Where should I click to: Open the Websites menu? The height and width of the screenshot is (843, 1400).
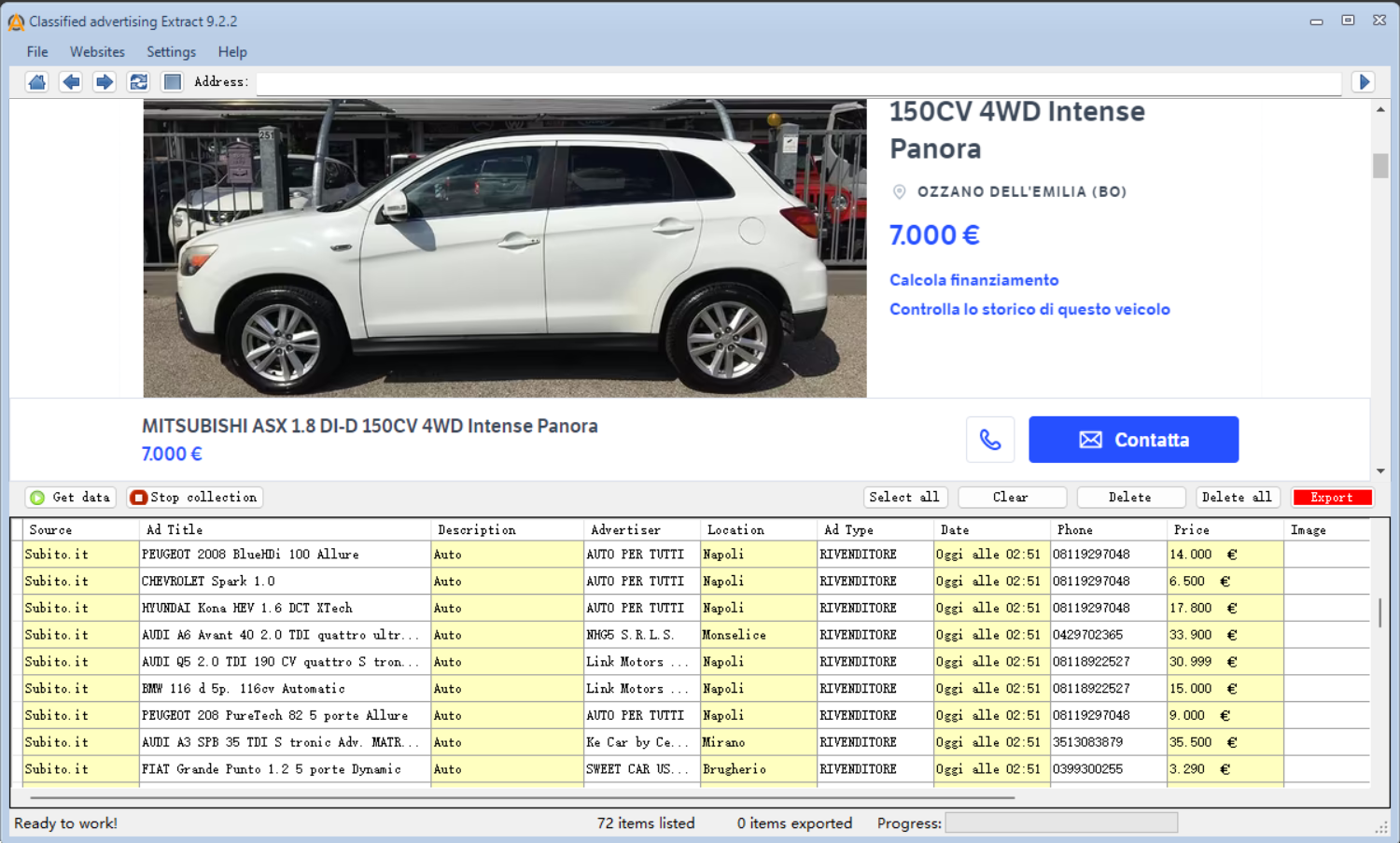pyautogui.click(x=97, y=52)
